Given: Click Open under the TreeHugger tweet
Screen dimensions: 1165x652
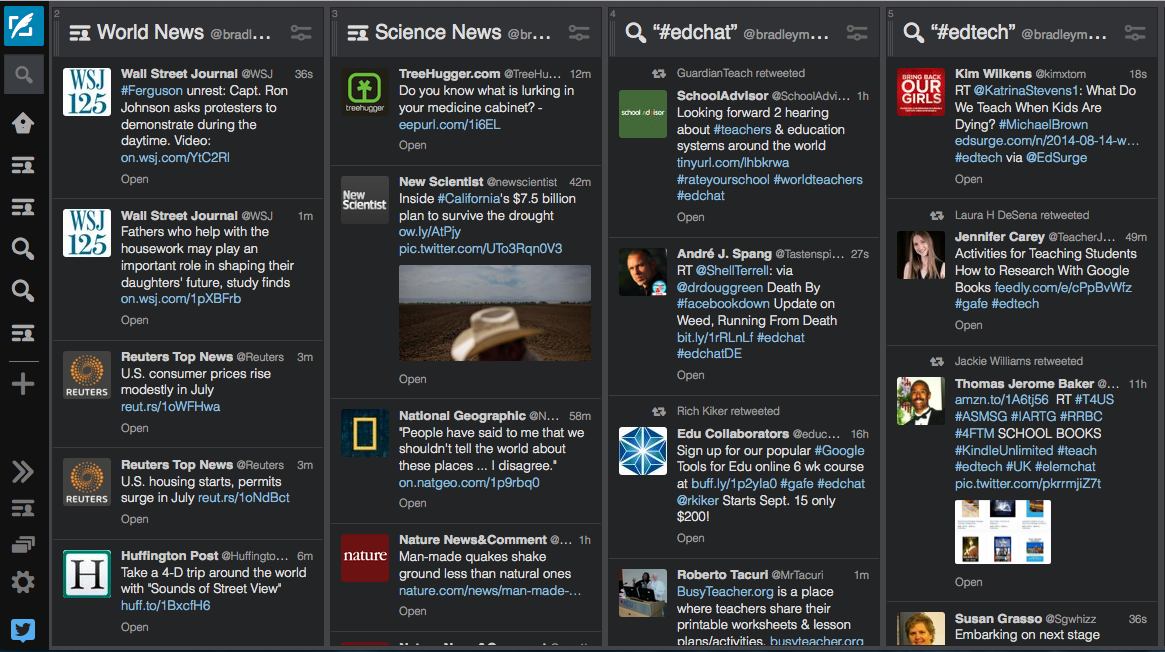Looking at the screenshot, I should 413,145.
